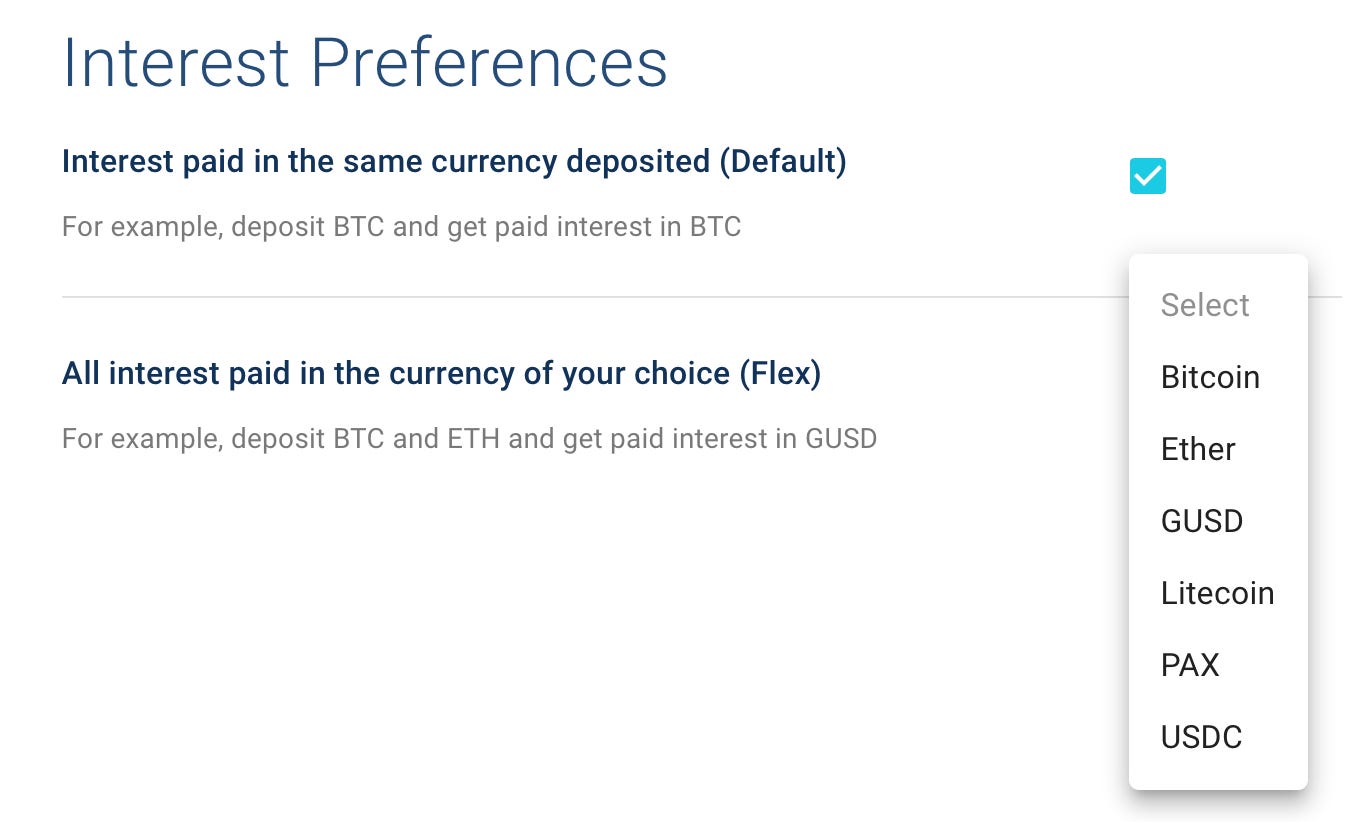Viewport: 1352px width, 822px height.
Task: Choose Bitcoin from the currency dropdown
Action: click(x=1209, y=377)
